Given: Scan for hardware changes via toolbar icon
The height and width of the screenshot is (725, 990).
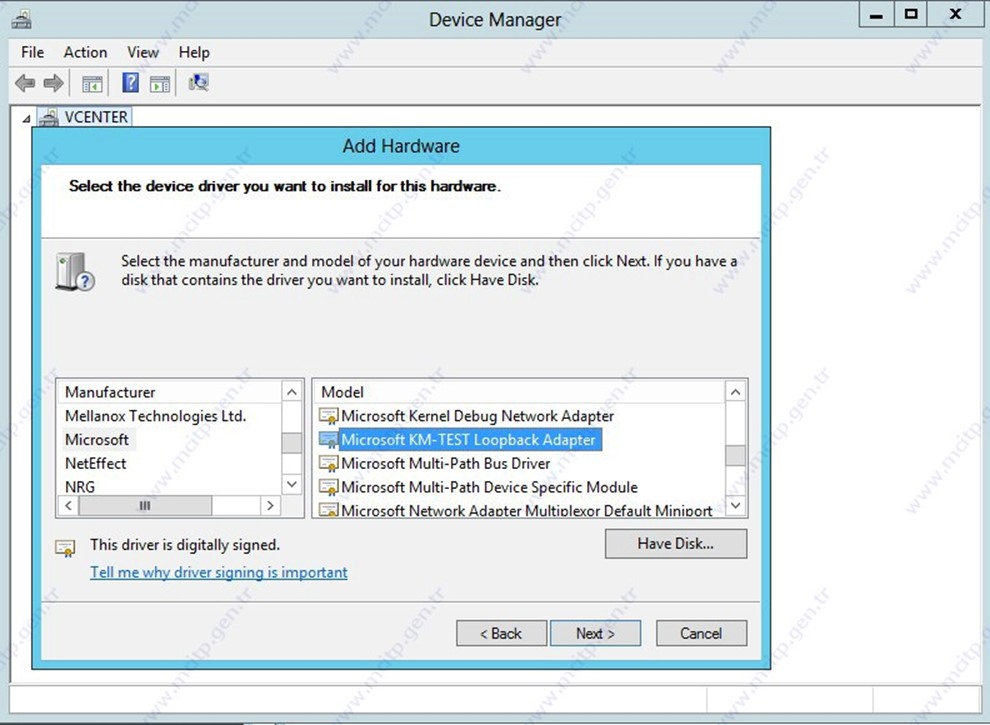Looking at the screenshot, I should [198, 83].
